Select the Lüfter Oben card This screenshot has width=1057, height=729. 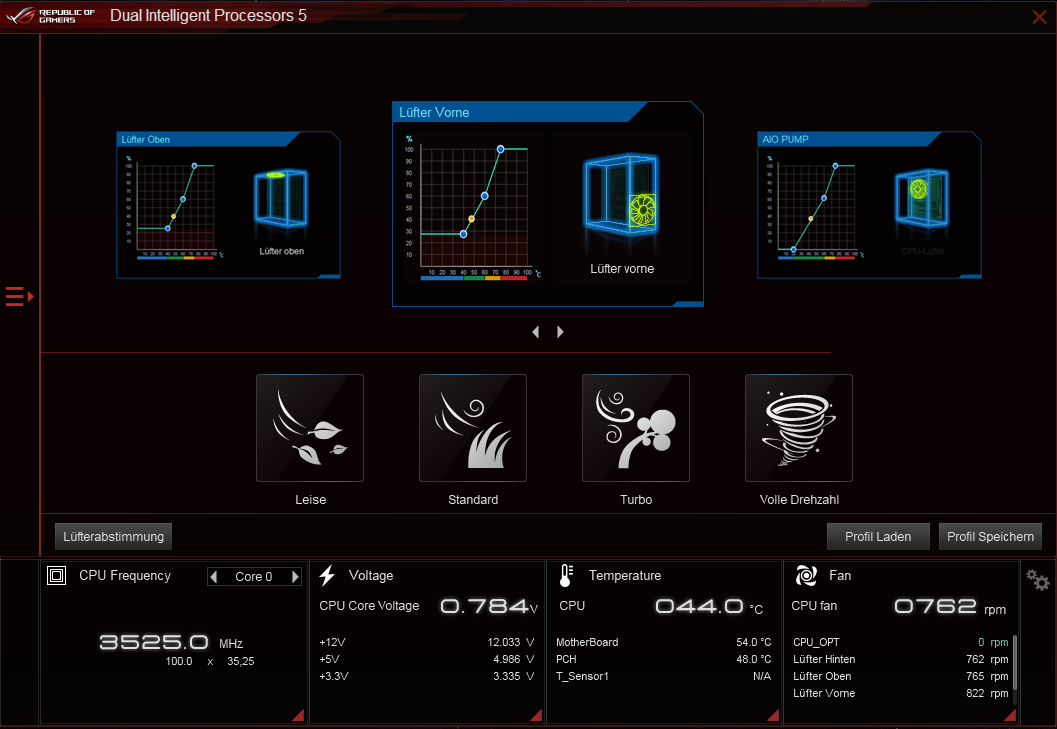tap(228, 205)
